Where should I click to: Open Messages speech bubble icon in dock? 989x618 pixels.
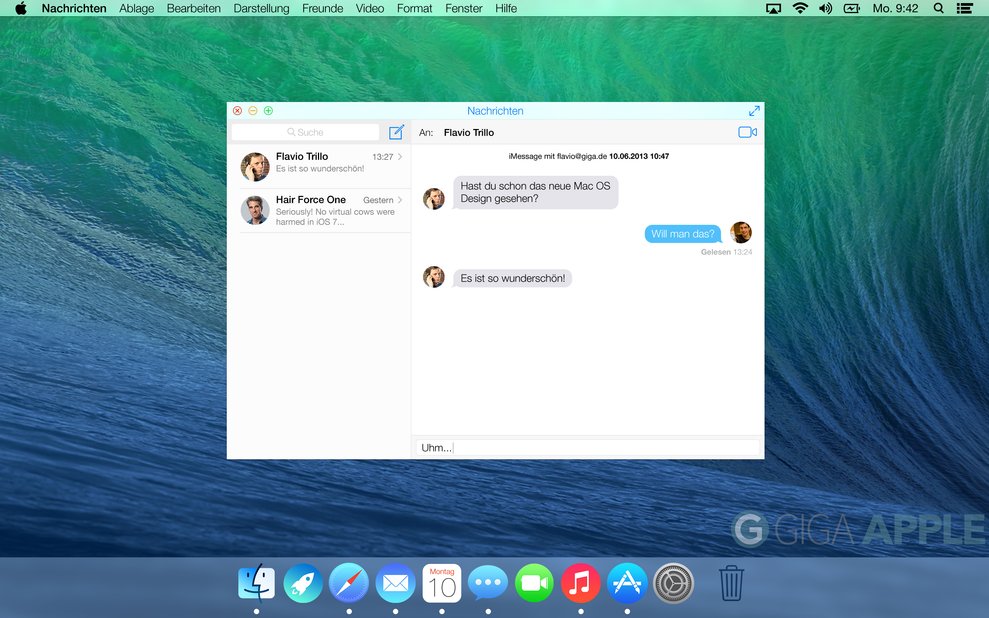pyautogui.click(x=488, y=583)
